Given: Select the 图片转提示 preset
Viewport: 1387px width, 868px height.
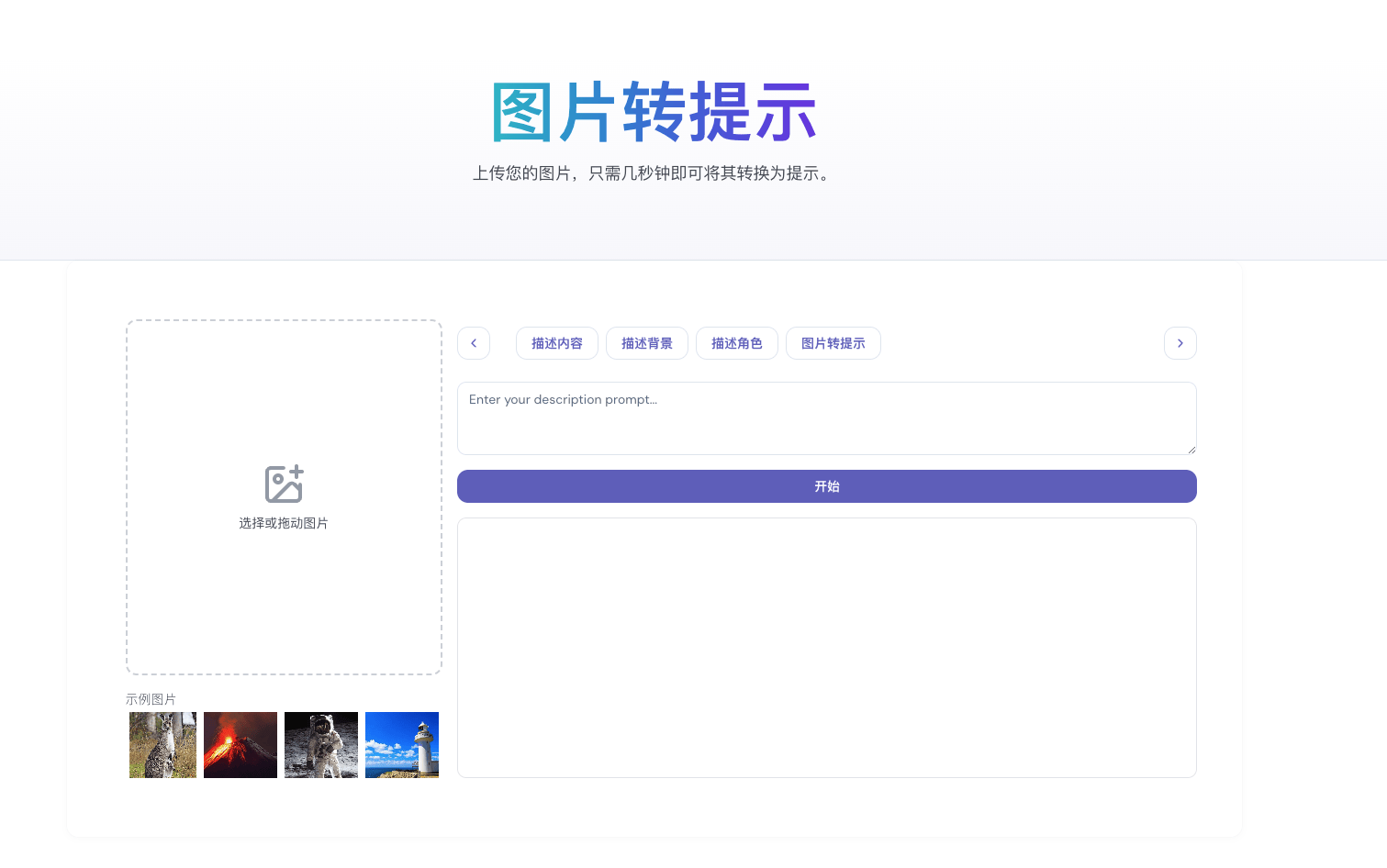Looking at the screenshot, I should pos(833,343).
